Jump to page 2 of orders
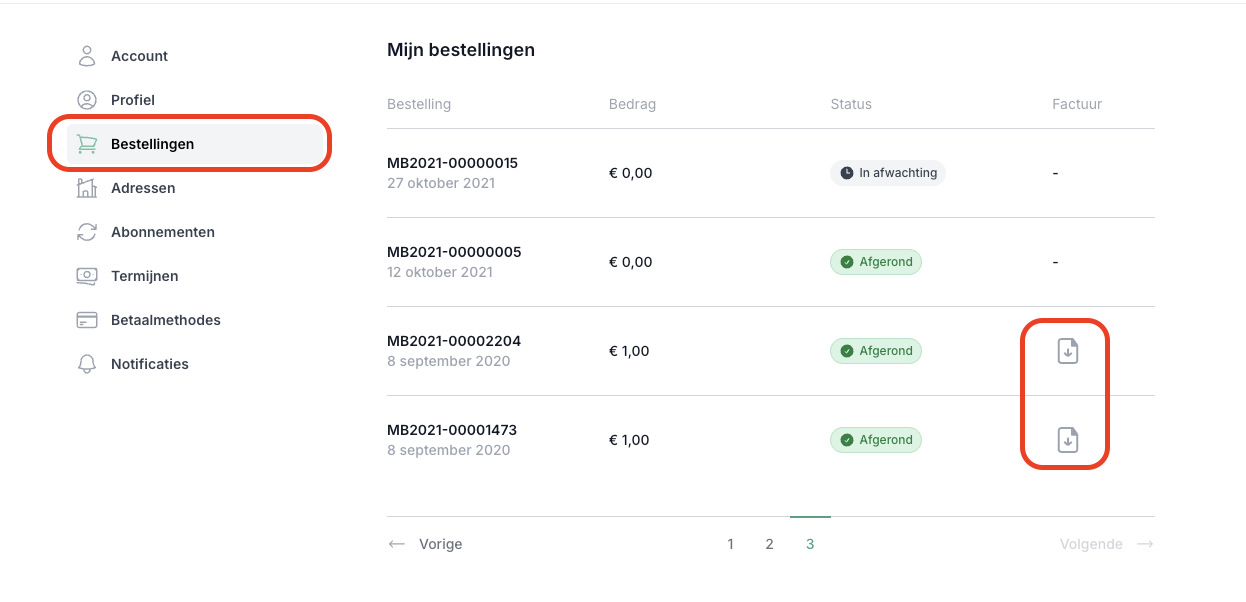The width and height of the screenshot is (1246, 602). (769, 544)
